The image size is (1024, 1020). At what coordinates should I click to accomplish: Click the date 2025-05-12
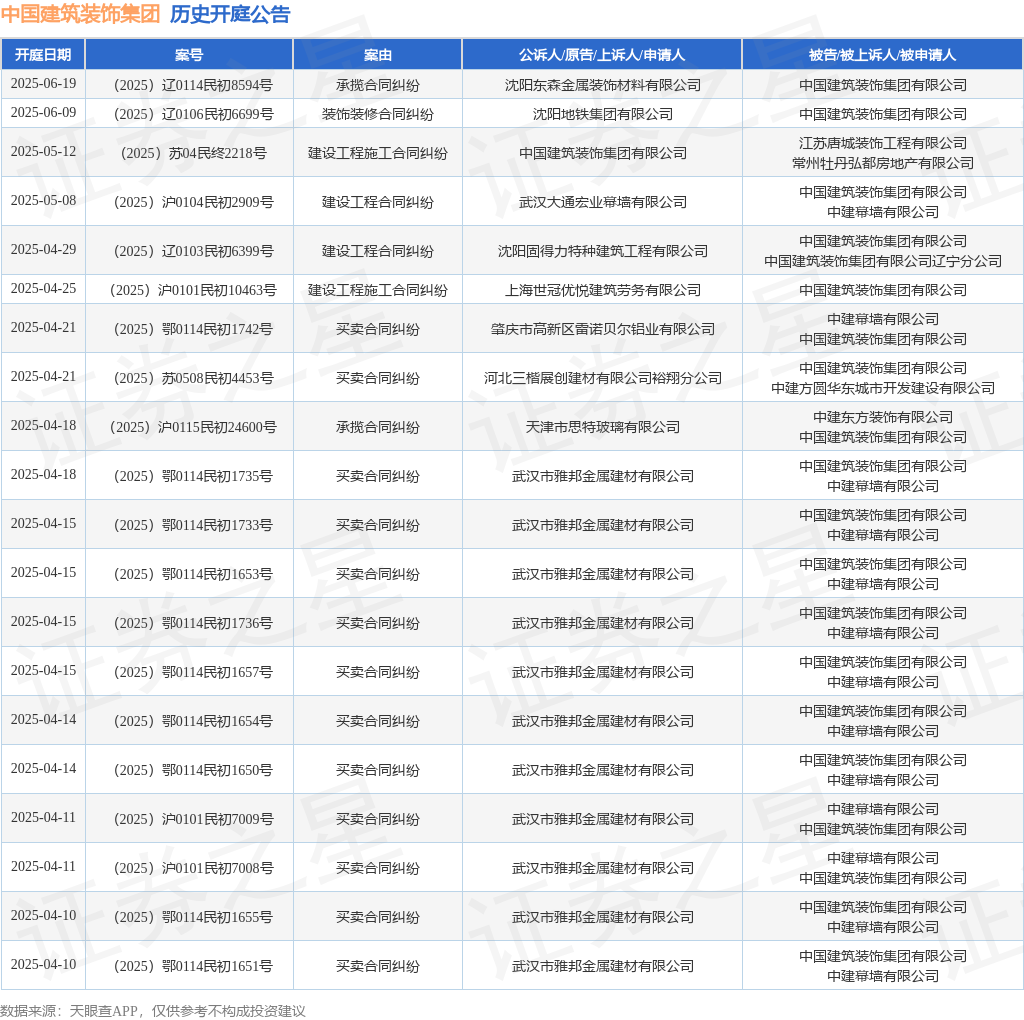click(43, 151)
